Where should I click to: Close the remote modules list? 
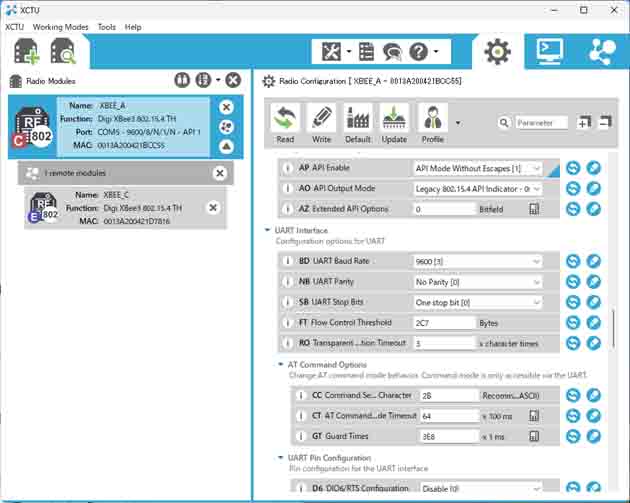click(220, 173)
